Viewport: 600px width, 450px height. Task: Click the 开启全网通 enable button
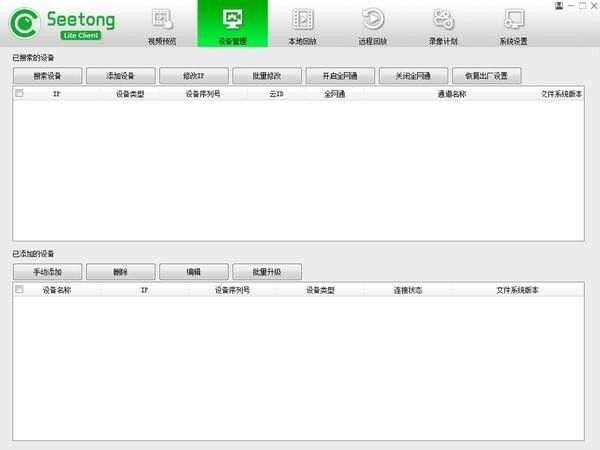tap(340, 76)
